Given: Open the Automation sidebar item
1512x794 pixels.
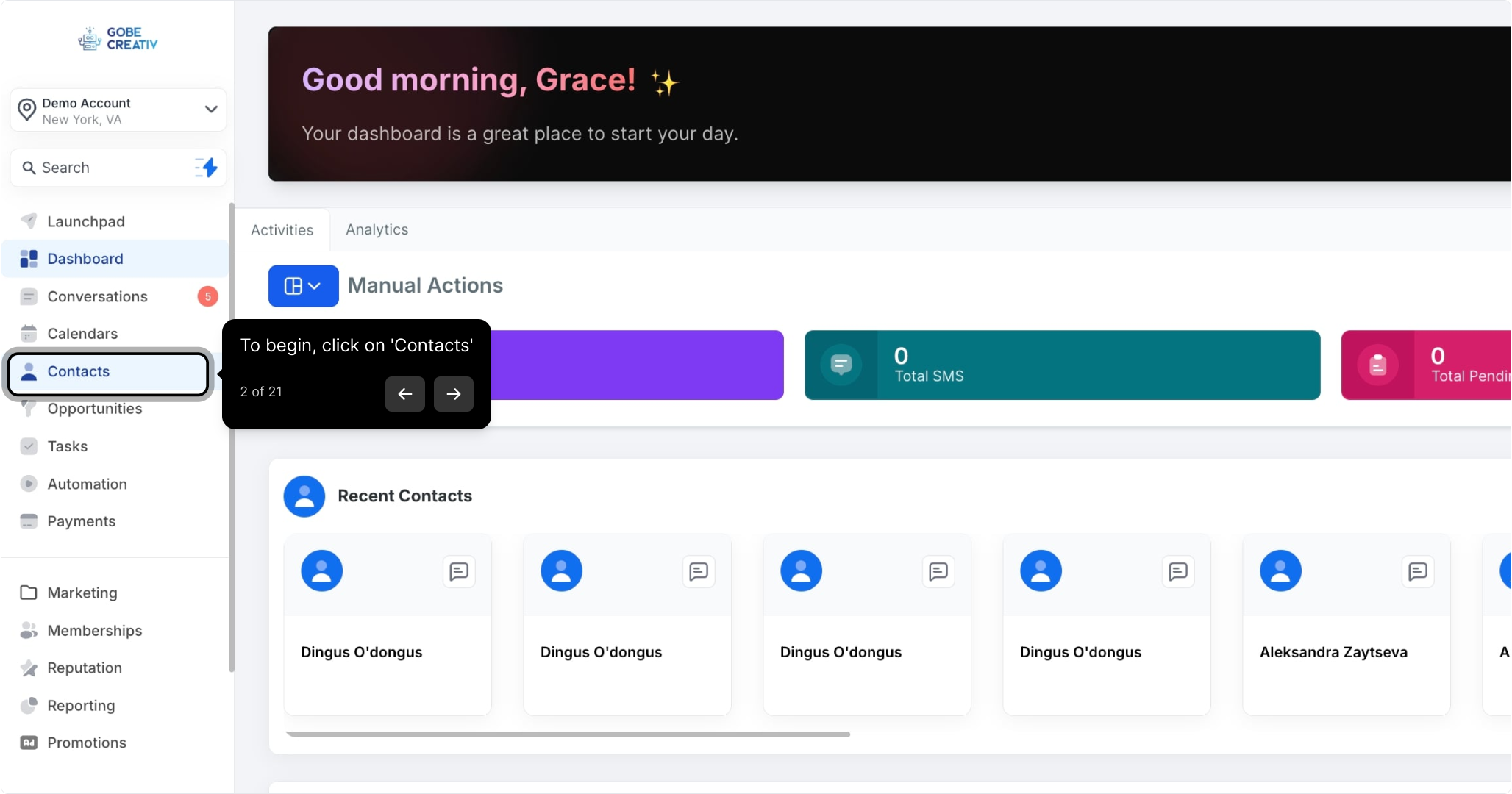Looking at the screenshot, I should [x=87, y=484].
